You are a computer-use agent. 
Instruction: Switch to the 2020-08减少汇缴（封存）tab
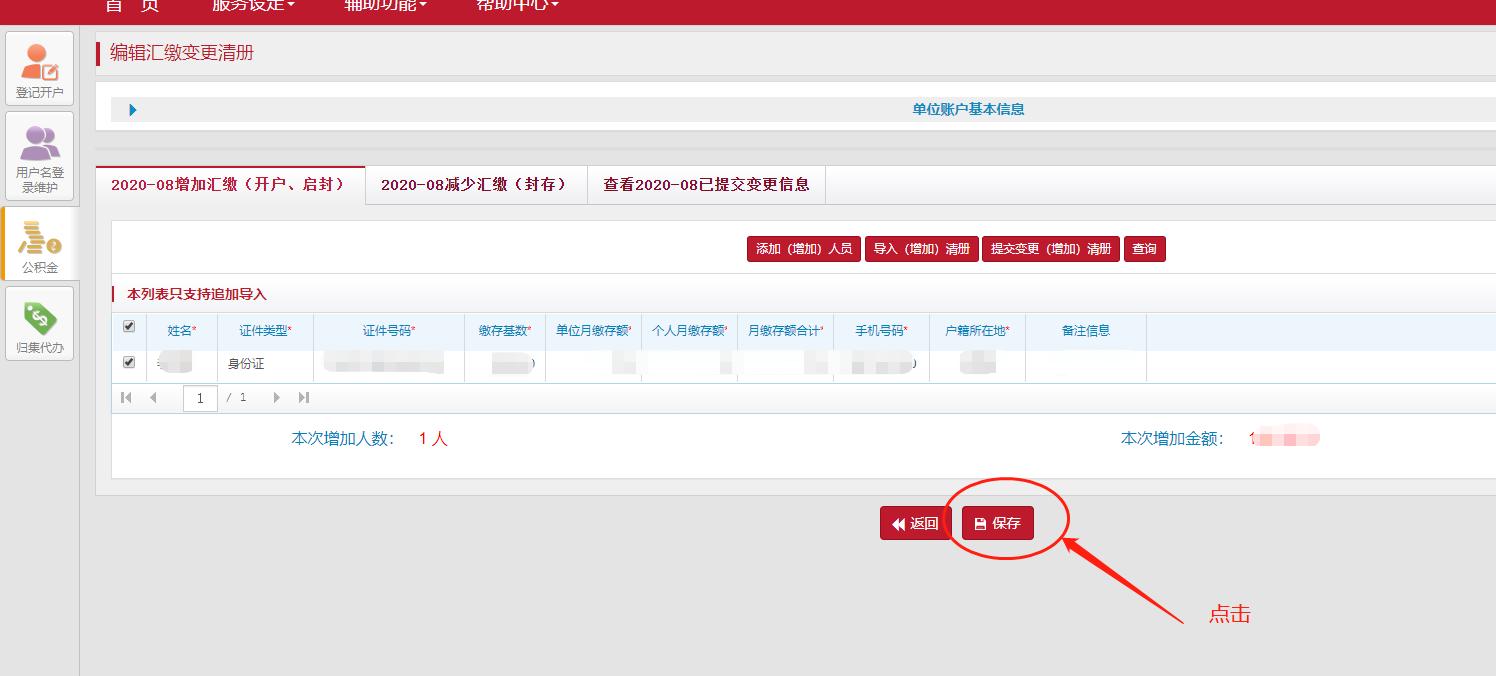pyautogui.click(x=476, y=184)
